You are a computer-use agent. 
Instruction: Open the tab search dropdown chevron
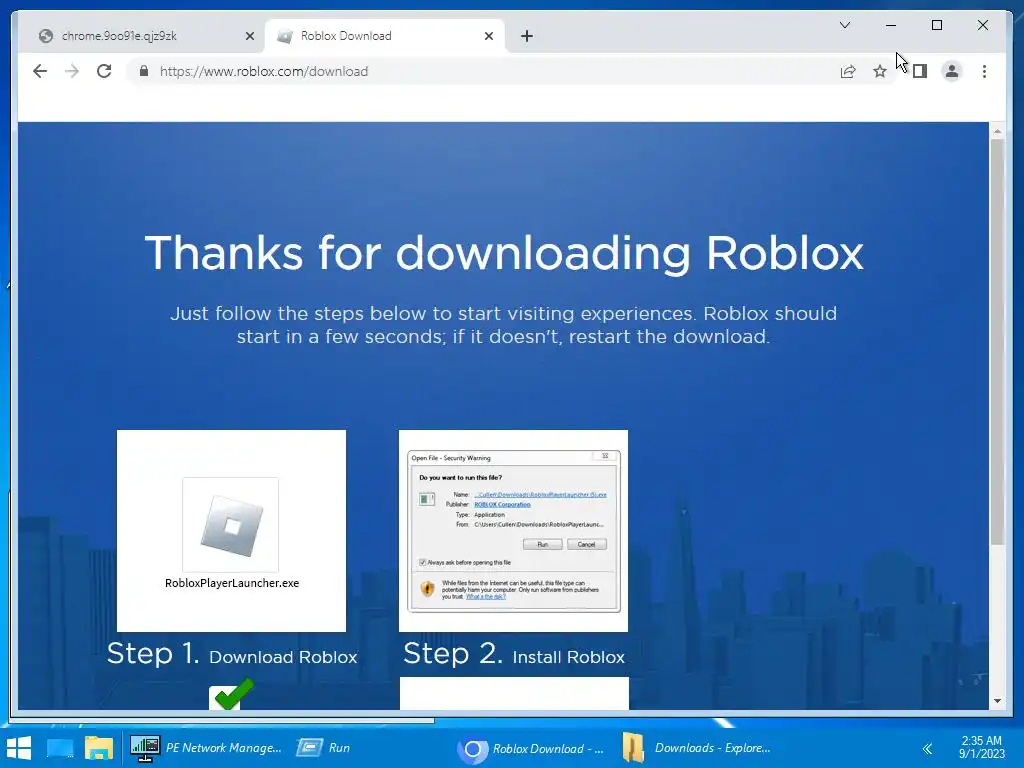[844, 25]
